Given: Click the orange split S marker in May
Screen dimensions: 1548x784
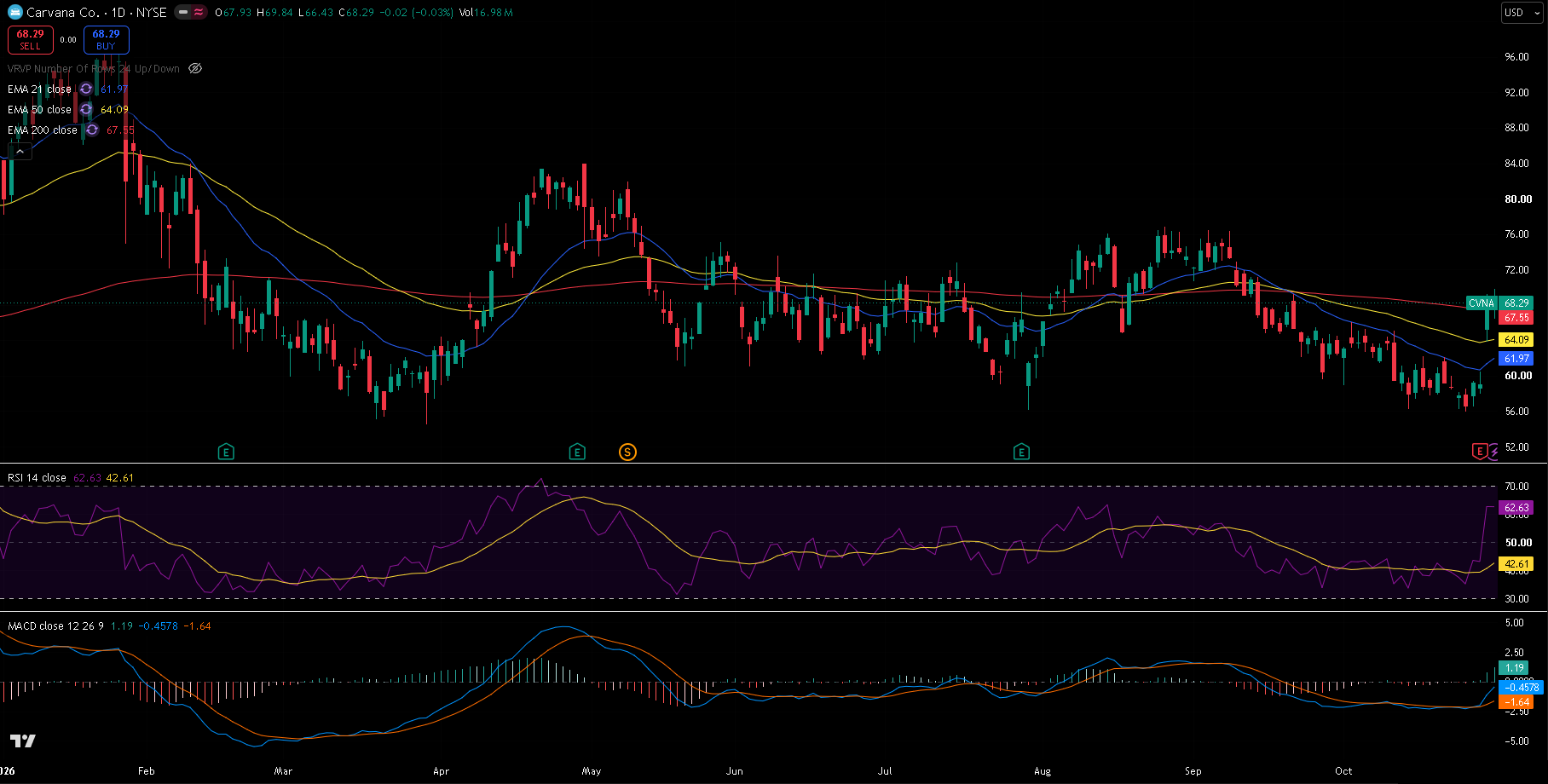Looking at the screenshot, I should point(627,452).
